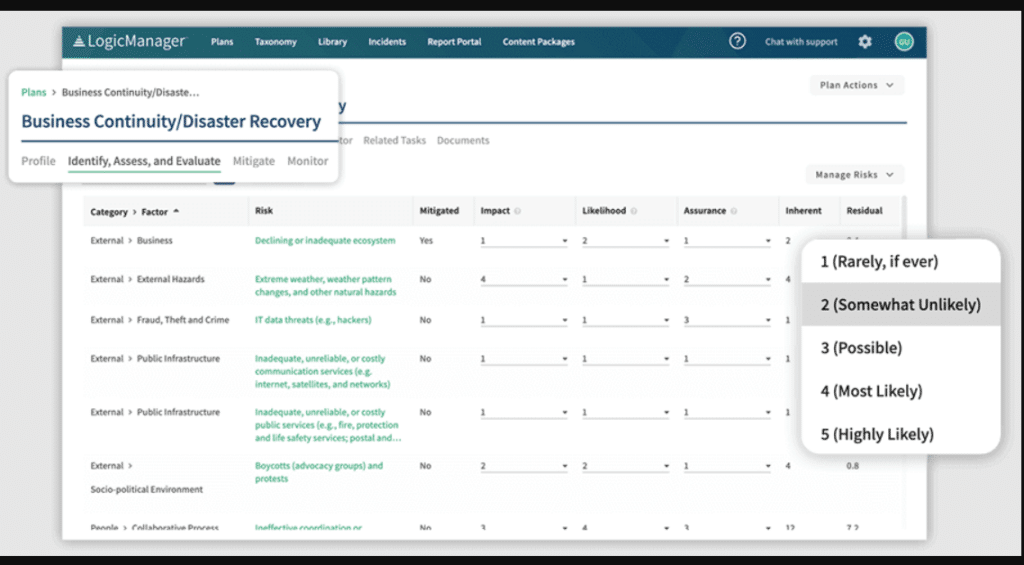Image resolution: width=1024 pixels, height=565 pixels.
Task: Select Identify, Assess, and Evaluate tab
Action: point(144,161)
